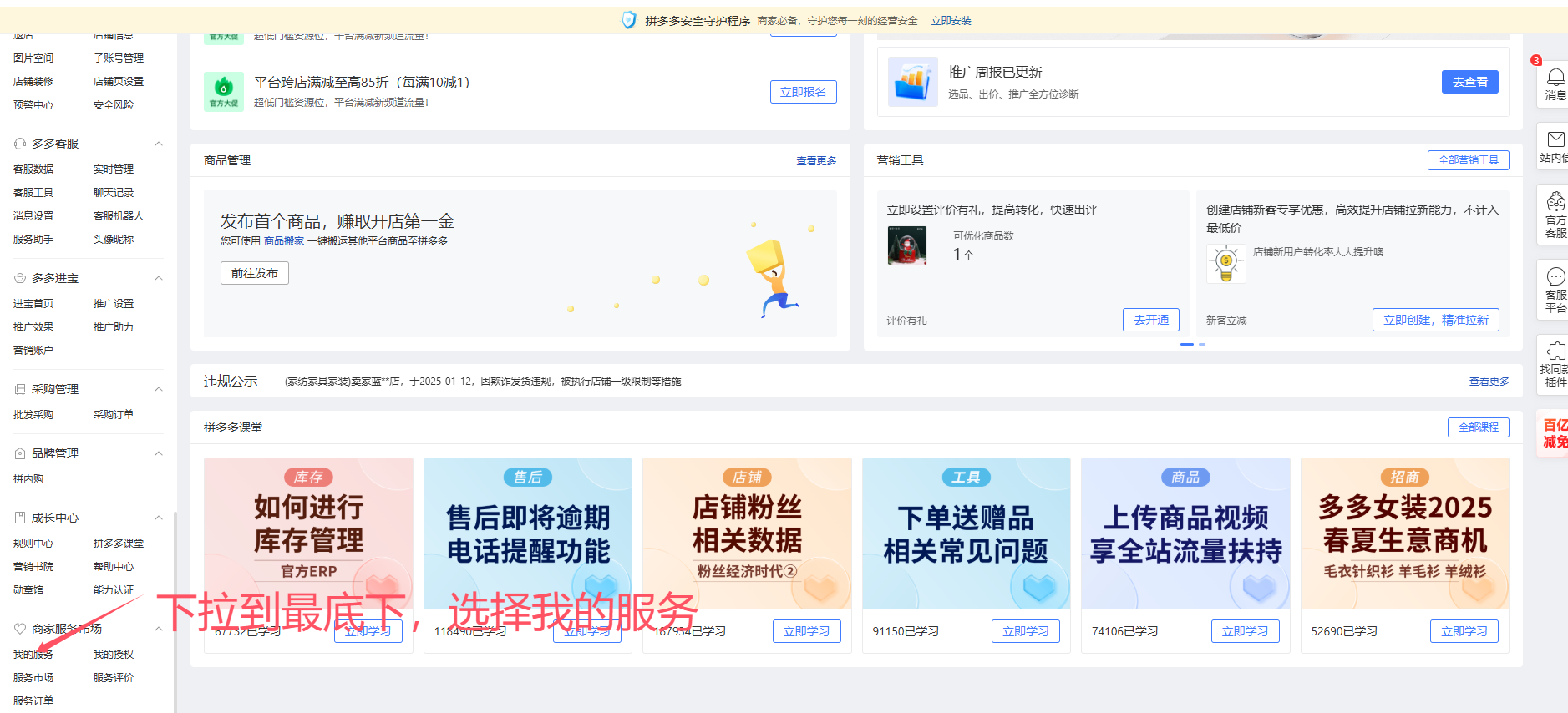The width and height of the screenshot is (1568, 713).
Task: Click the 推广周报 chart folder icon
Action: click(913, 82)
